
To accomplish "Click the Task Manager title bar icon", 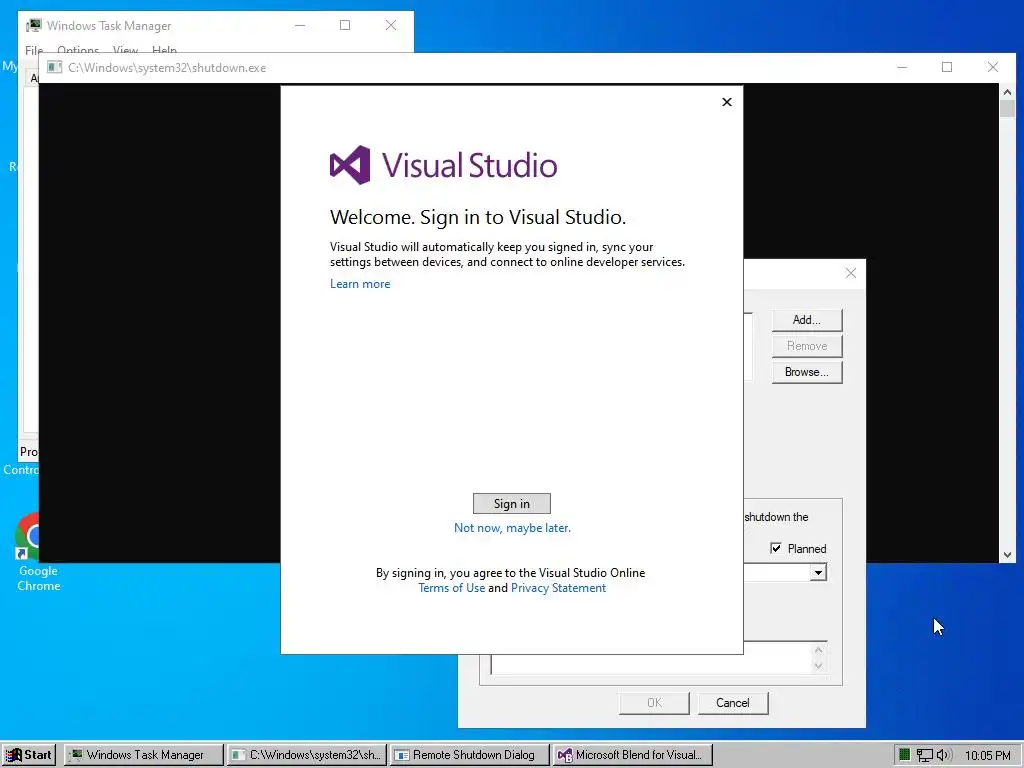I will pos(34,25).
